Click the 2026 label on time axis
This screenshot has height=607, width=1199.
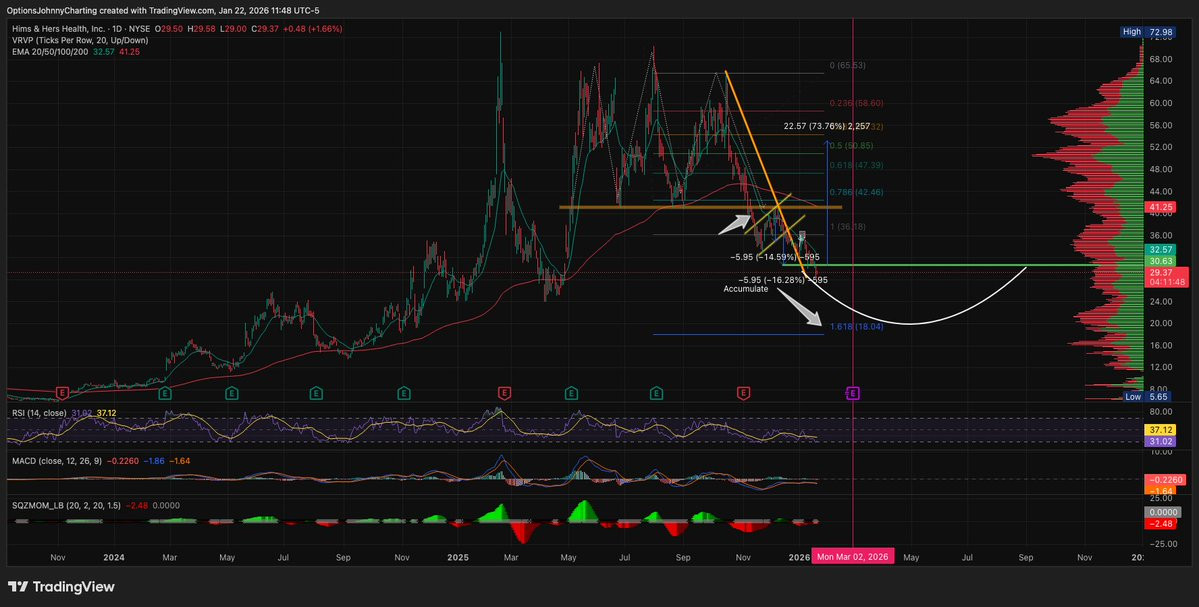point(799,557)
